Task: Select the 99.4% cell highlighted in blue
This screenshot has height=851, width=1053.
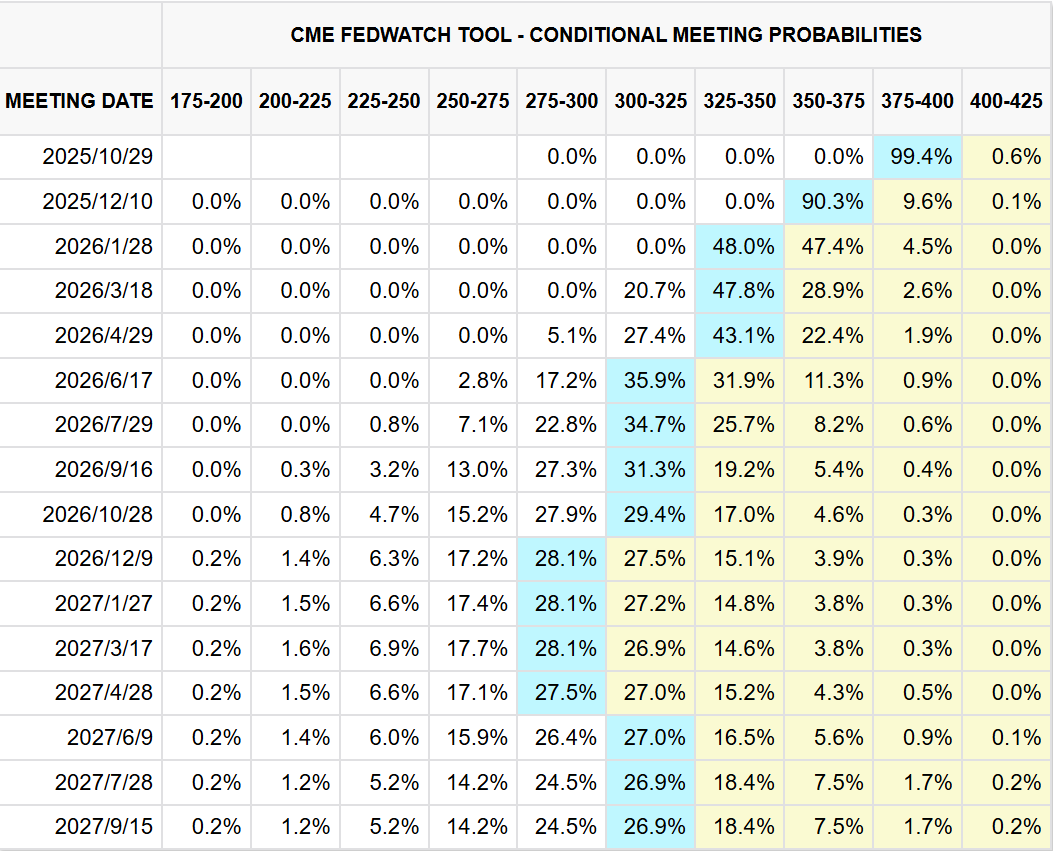Action: point(916,157)
